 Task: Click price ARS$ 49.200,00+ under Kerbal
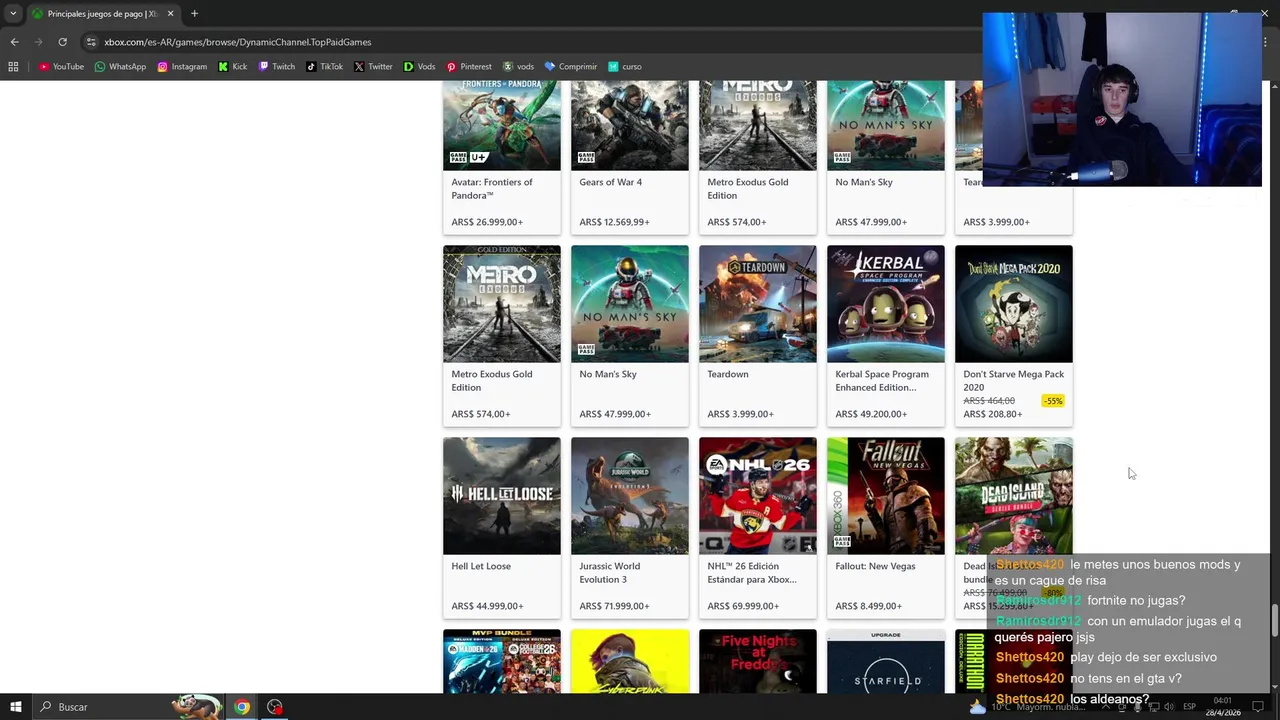[871, 414]
